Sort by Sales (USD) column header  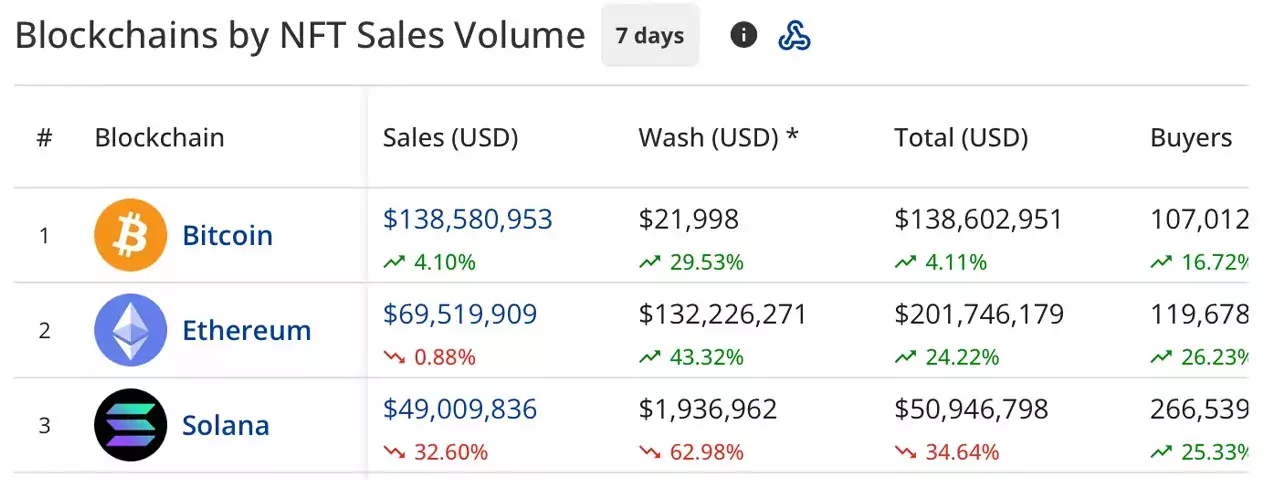(450, 137)
